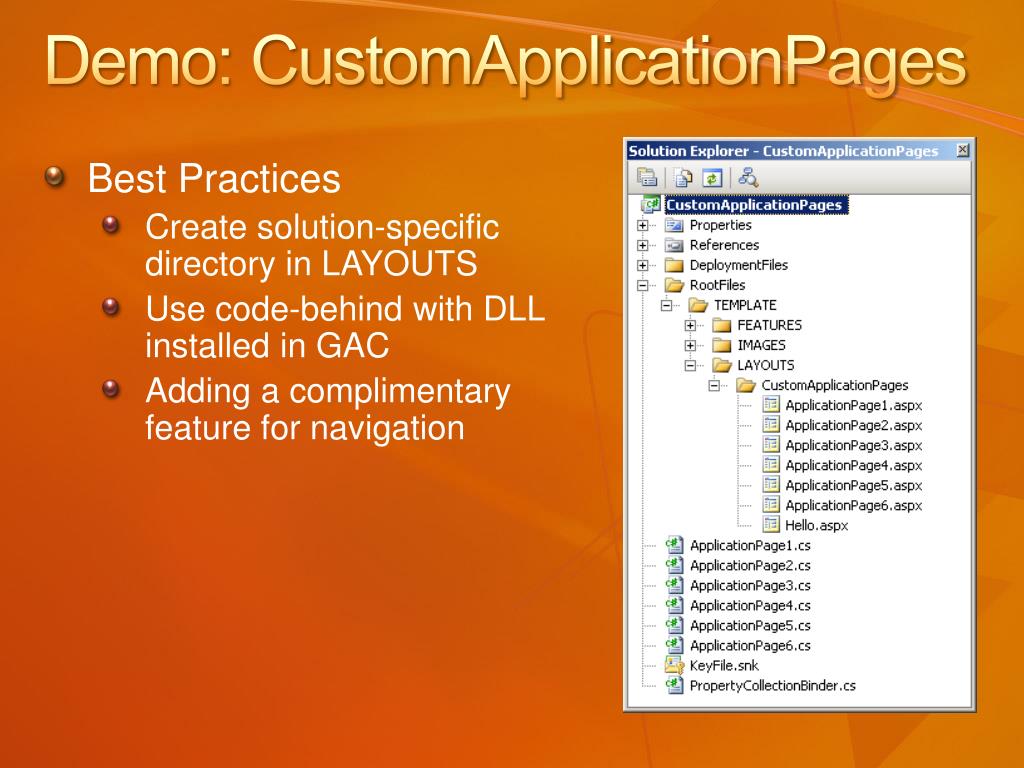Select the ApplicationPage4.aspx file name

(854, 465)
